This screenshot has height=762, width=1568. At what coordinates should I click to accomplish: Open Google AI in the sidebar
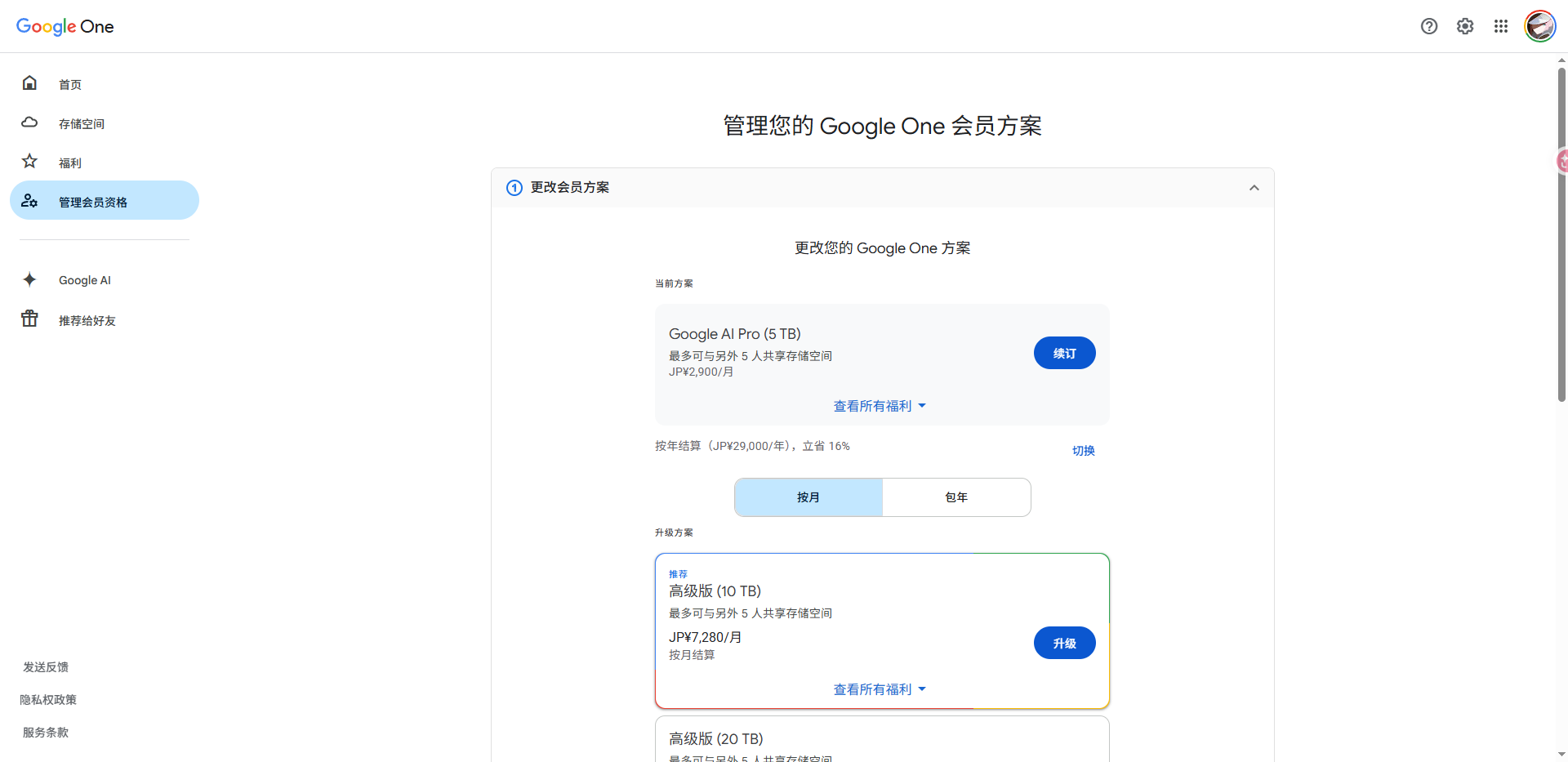pos(105,280)
